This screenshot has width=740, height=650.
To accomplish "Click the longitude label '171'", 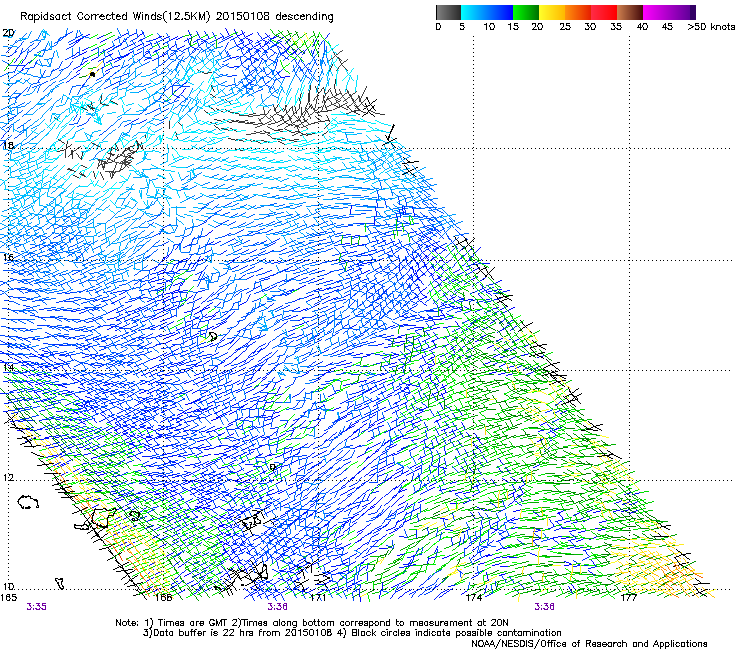I will (318, 598).
